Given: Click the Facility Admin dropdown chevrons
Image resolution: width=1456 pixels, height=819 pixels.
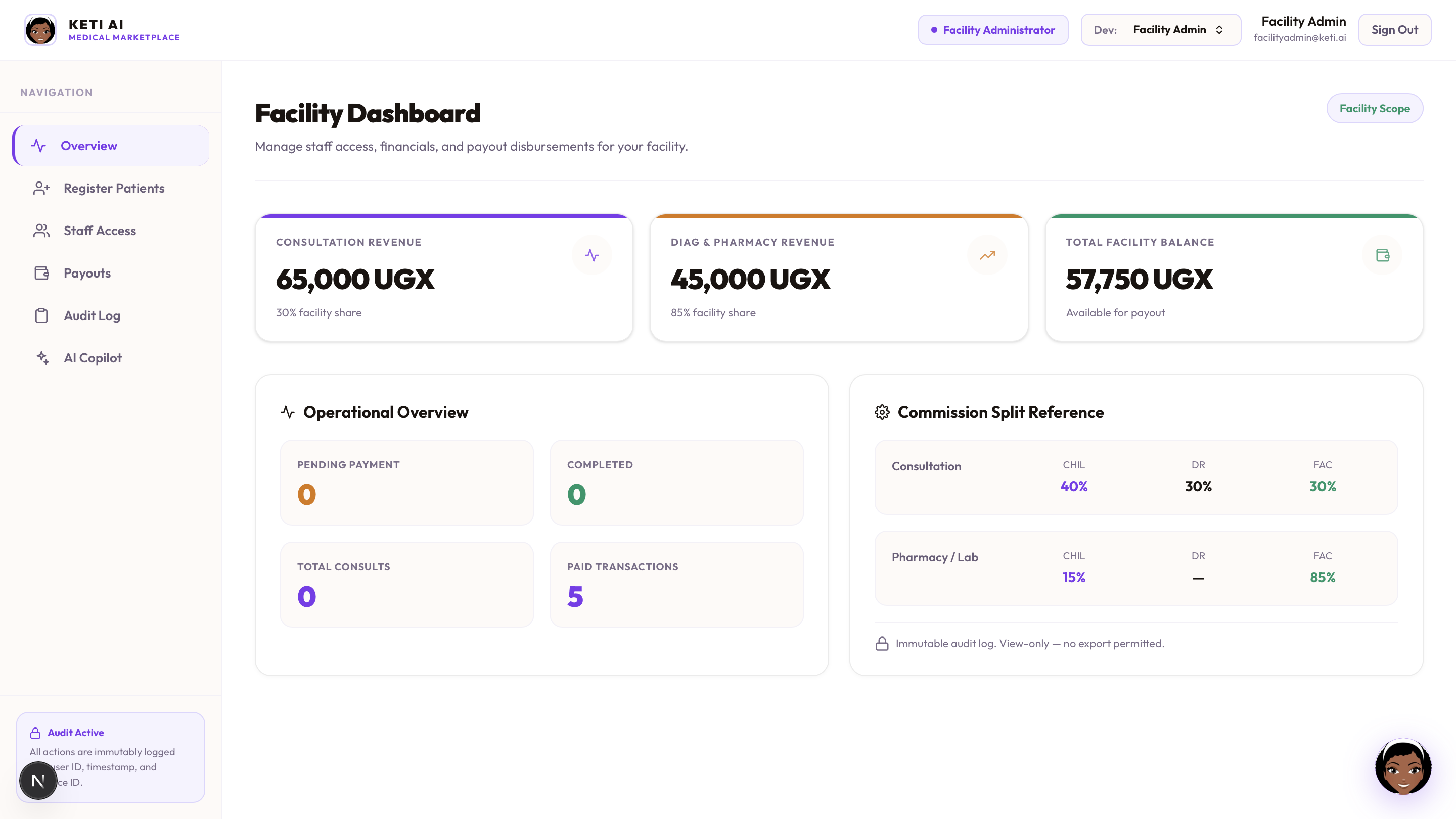Looking at the screenshot, I should click(x=1219, y=30).
